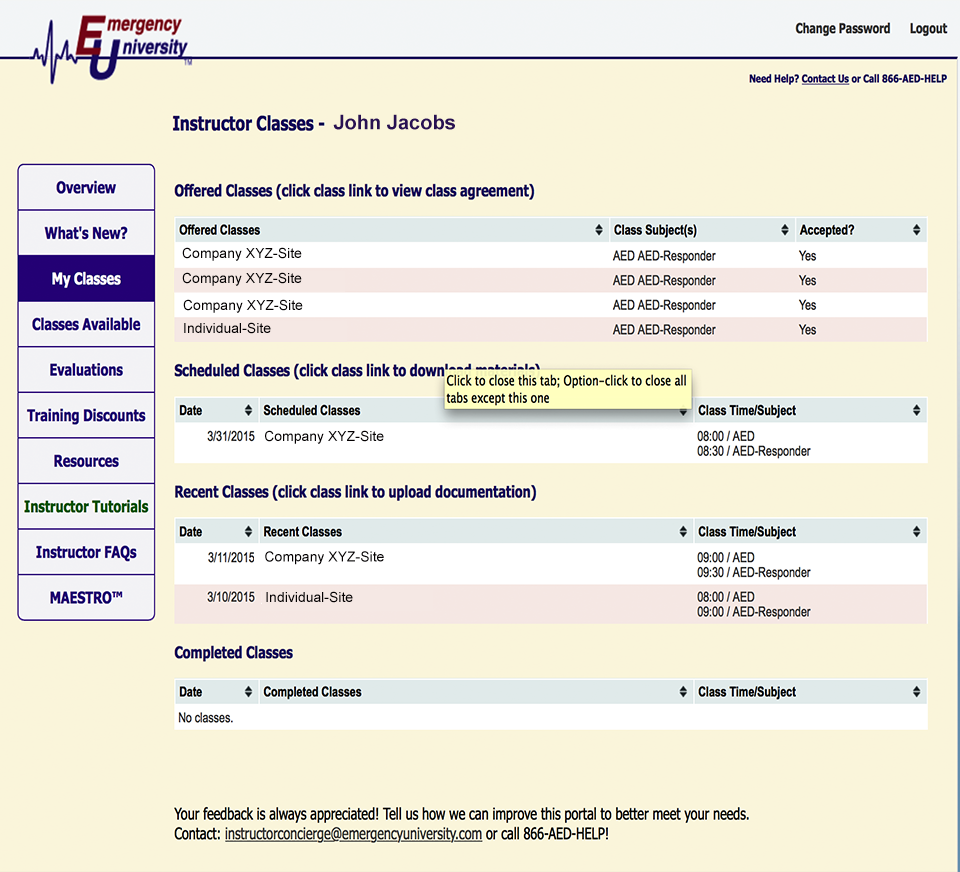
Task: Select the 3/10/2015 date cell
Action: 230,597
